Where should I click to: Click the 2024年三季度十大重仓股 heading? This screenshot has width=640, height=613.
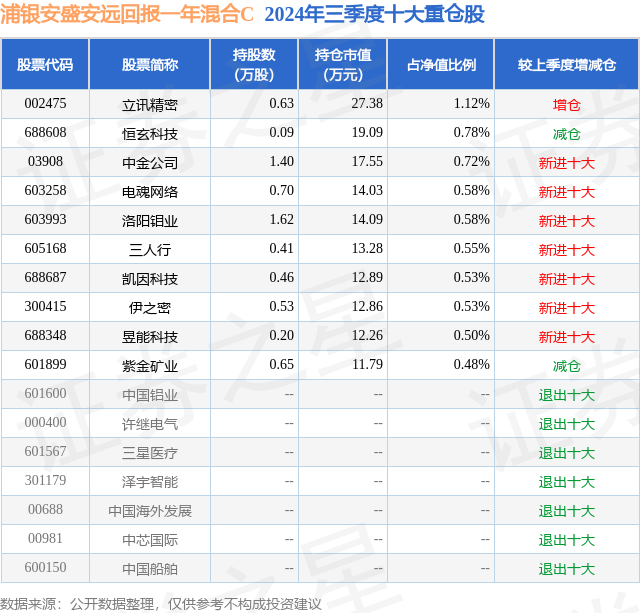click(374, 14)
